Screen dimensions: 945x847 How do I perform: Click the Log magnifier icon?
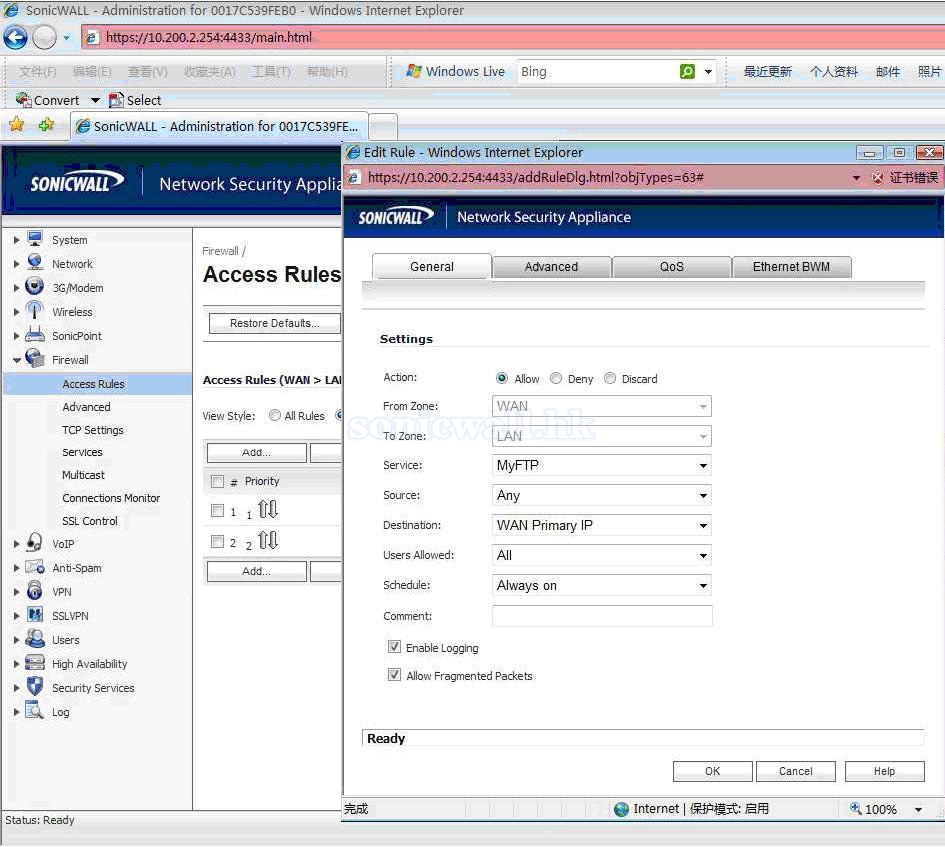(35, 711)
